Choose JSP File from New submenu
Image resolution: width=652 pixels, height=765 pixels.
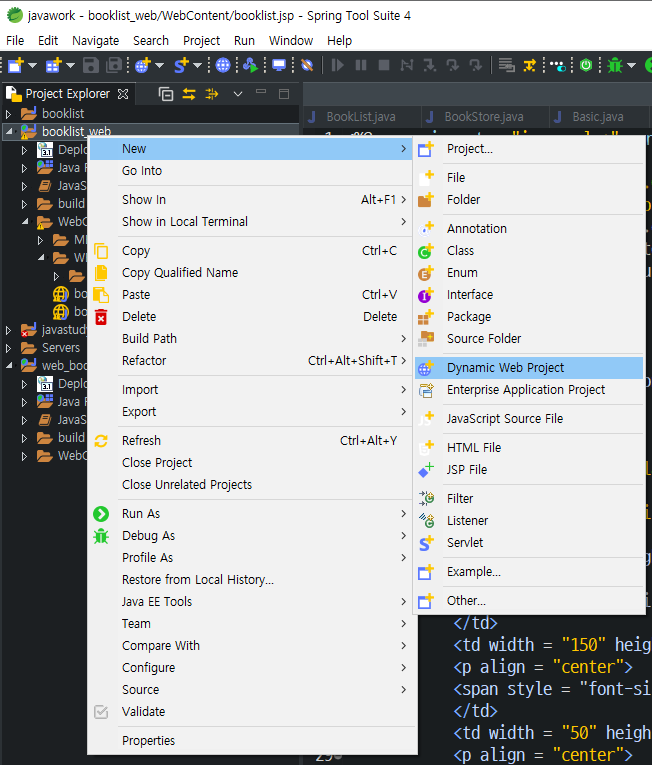pos(529,470)
